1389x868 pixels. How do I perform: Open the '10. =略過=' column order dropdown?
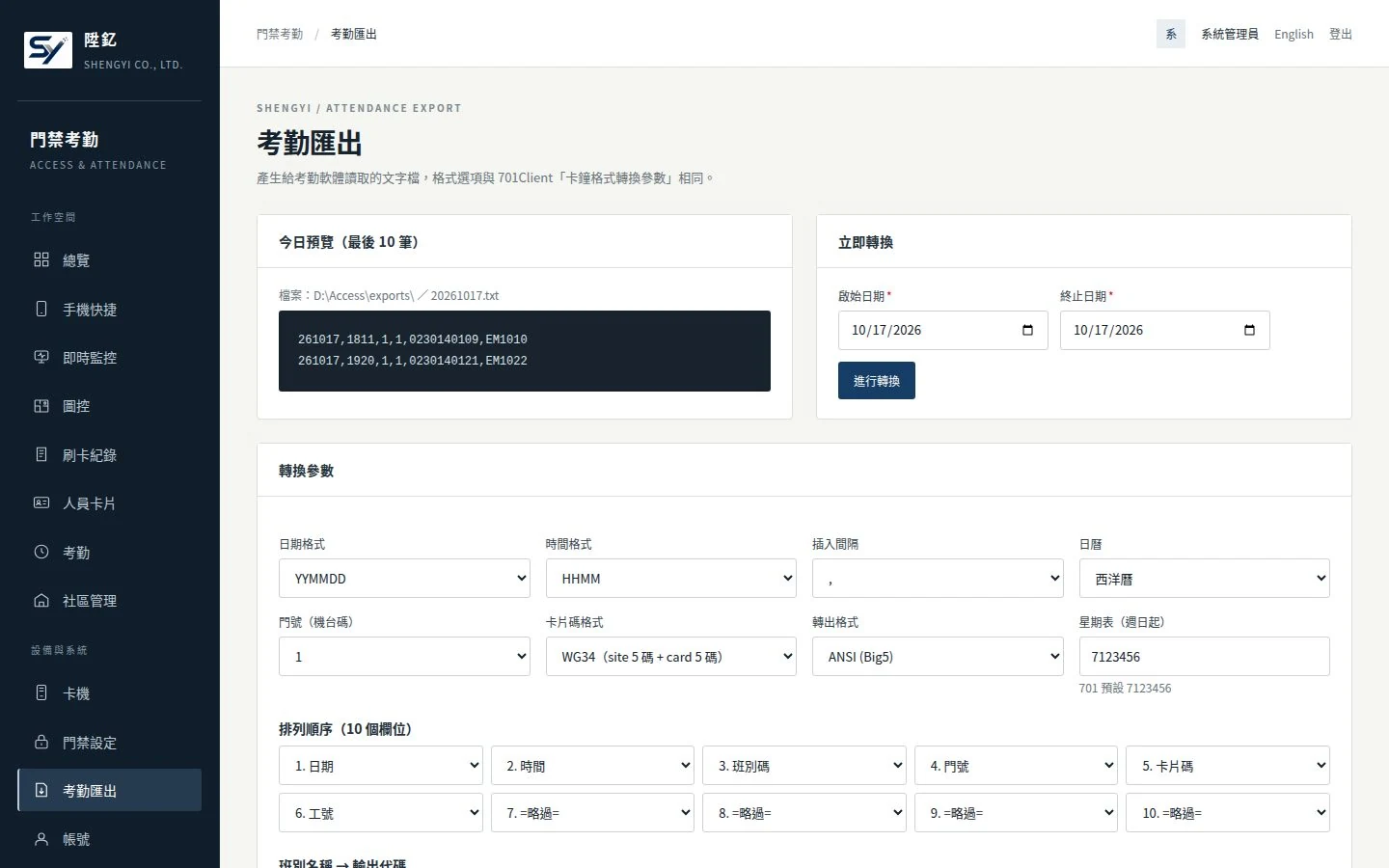pyautogui.click(x=1228, y=813)
